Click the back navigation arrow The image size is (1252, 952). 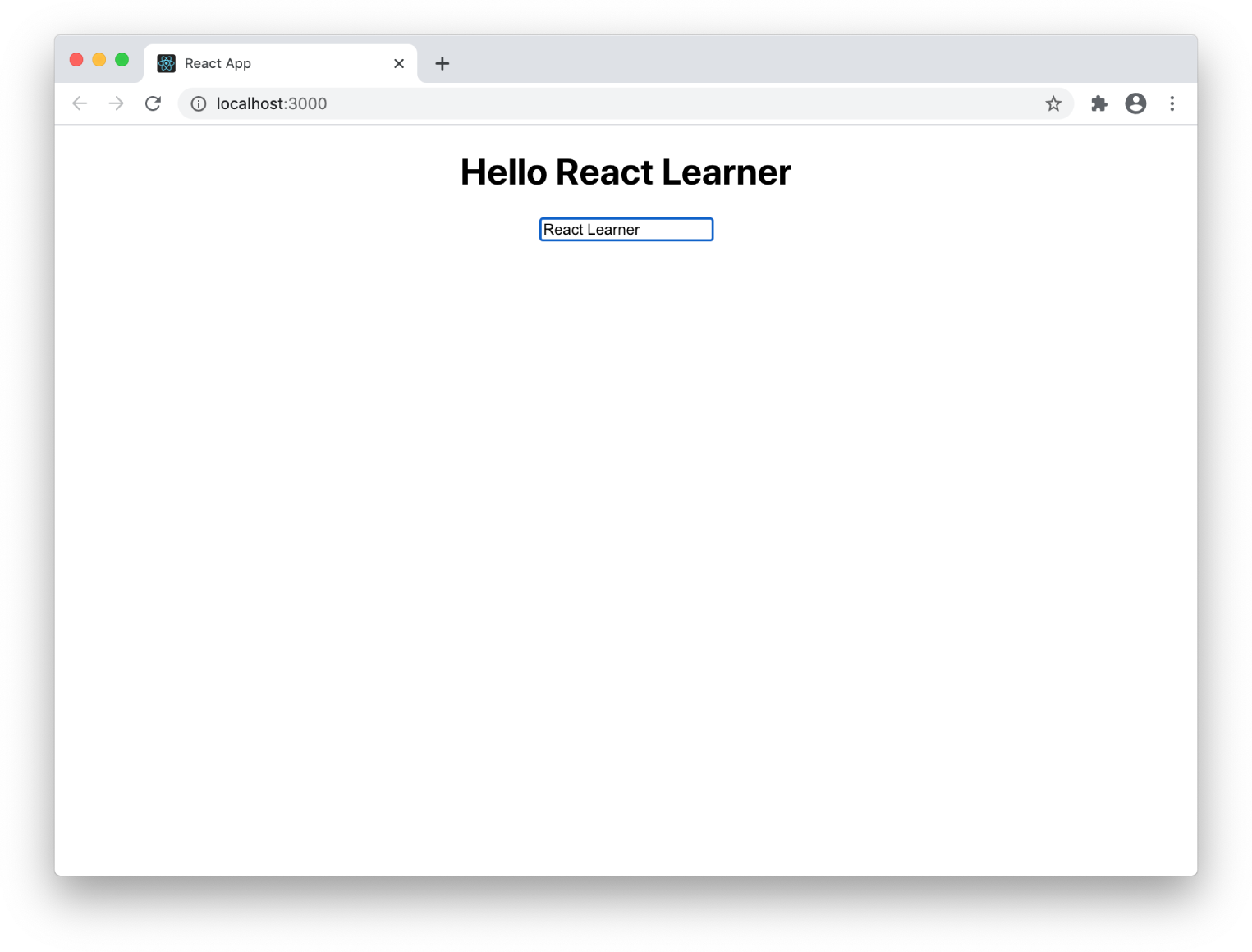(x=79, y=103)
